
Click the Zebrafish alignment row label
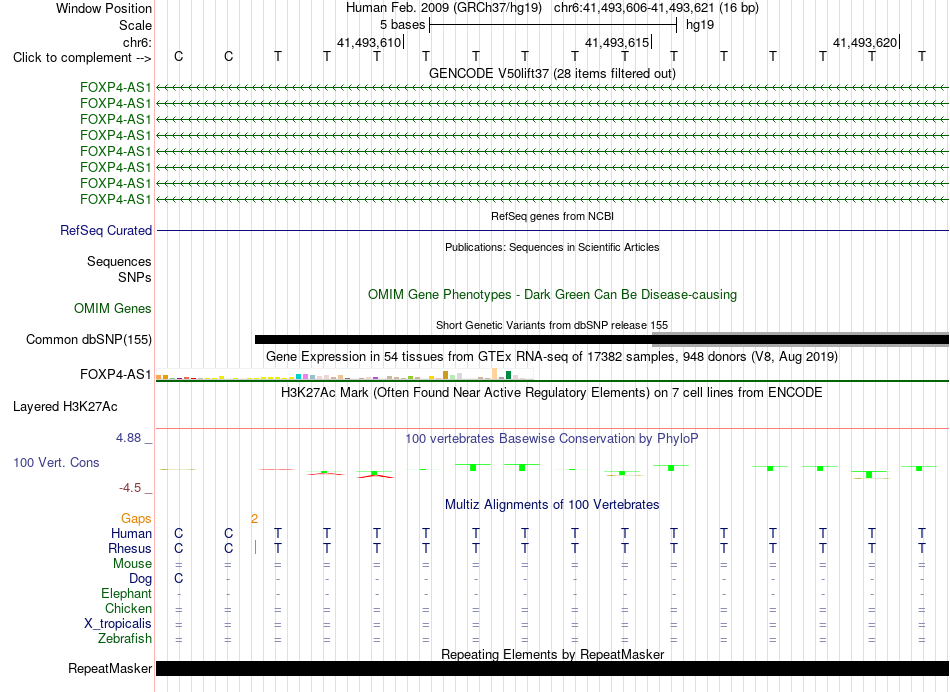125,638
